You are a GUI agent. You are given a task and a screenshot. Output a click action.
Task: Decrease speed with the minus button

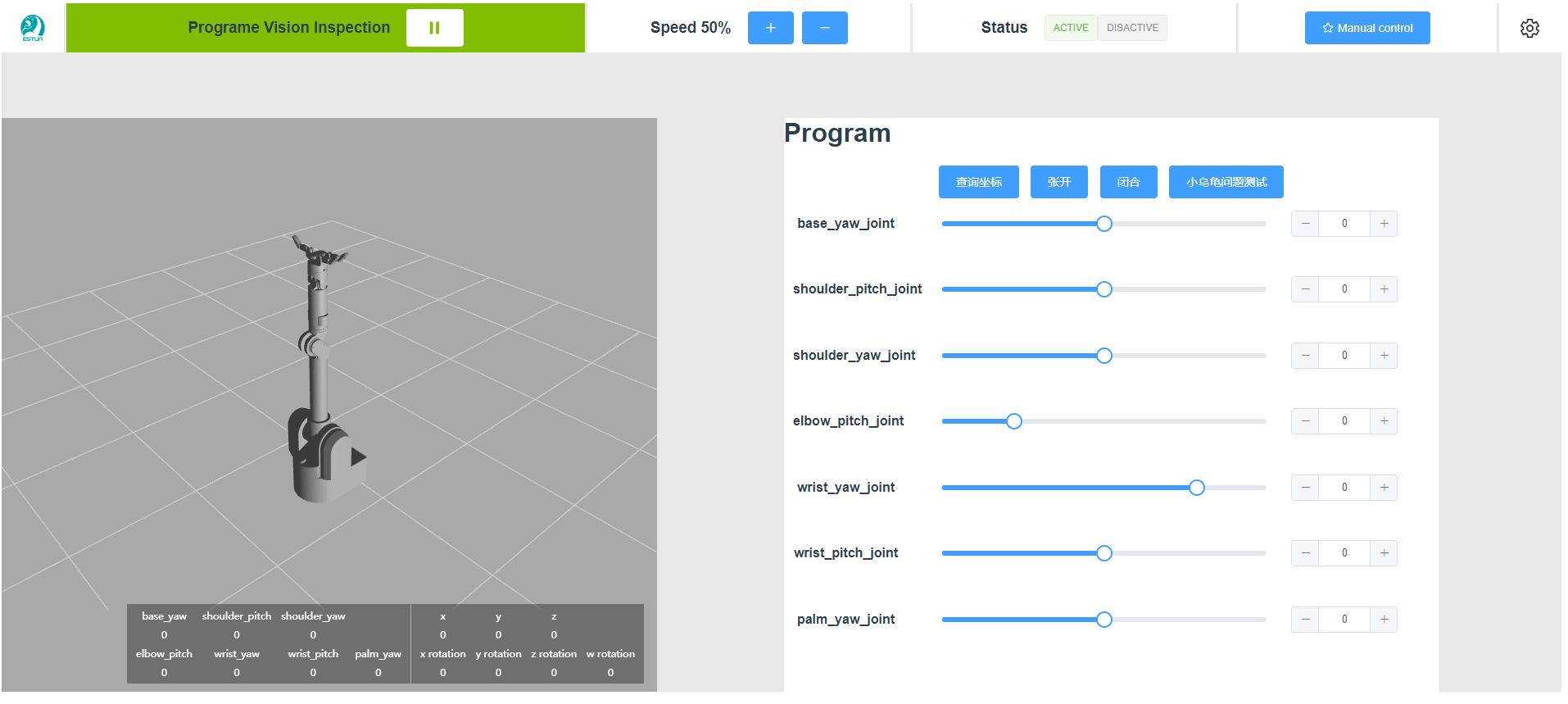824,28
